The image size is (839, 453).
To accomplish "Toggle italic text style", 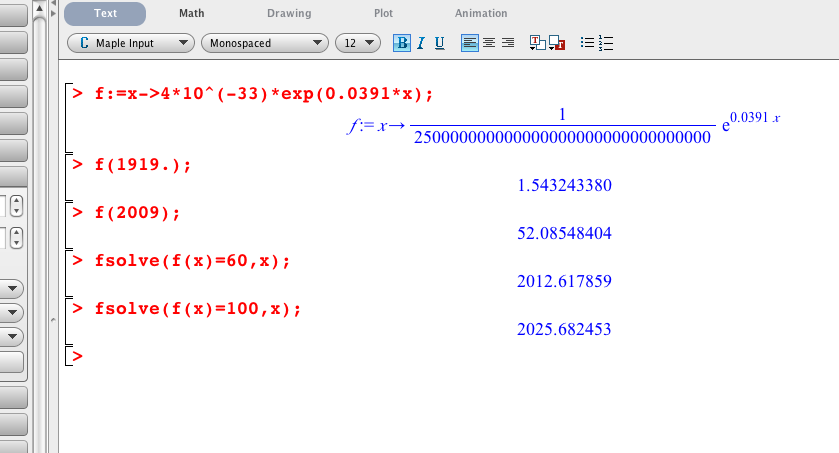I will pyautogui.click(x=421, y=43).
